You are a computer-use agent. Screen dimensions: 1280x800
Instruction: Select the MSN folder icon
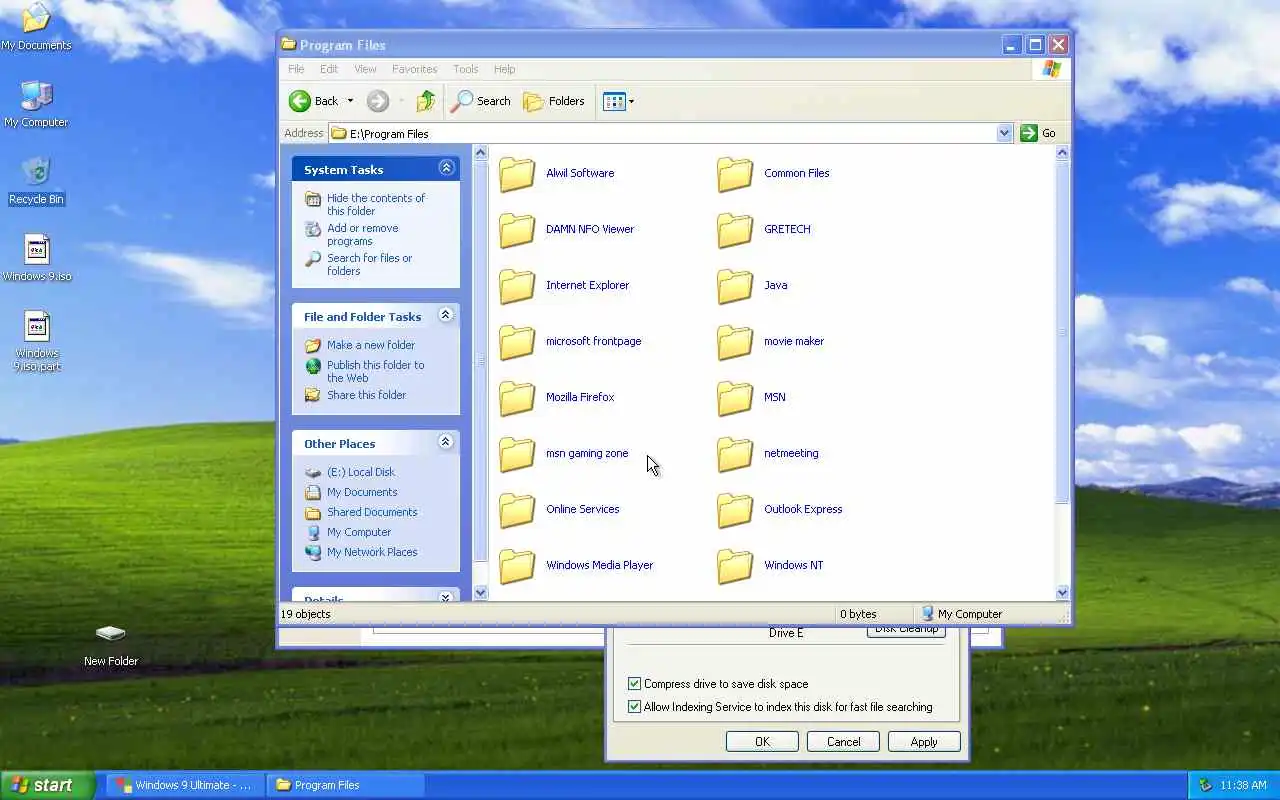(735, 398)
